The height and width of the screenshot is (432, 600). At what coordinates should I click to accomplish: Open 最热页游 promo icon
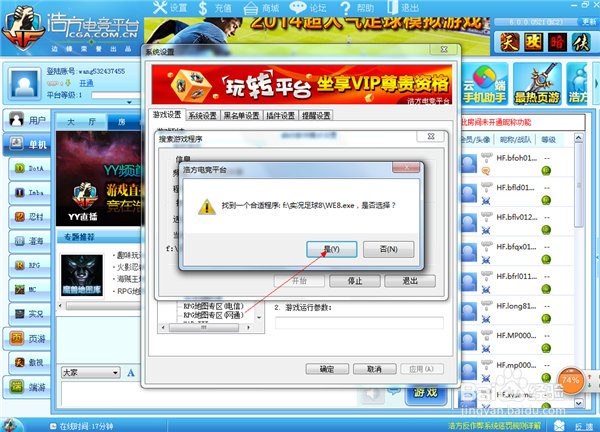(537, 84)
